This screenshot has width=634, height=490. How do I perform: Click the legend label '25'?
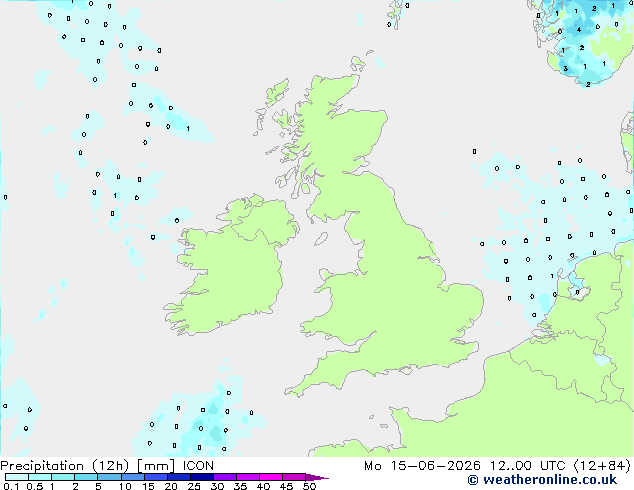(x=194, y=486)
